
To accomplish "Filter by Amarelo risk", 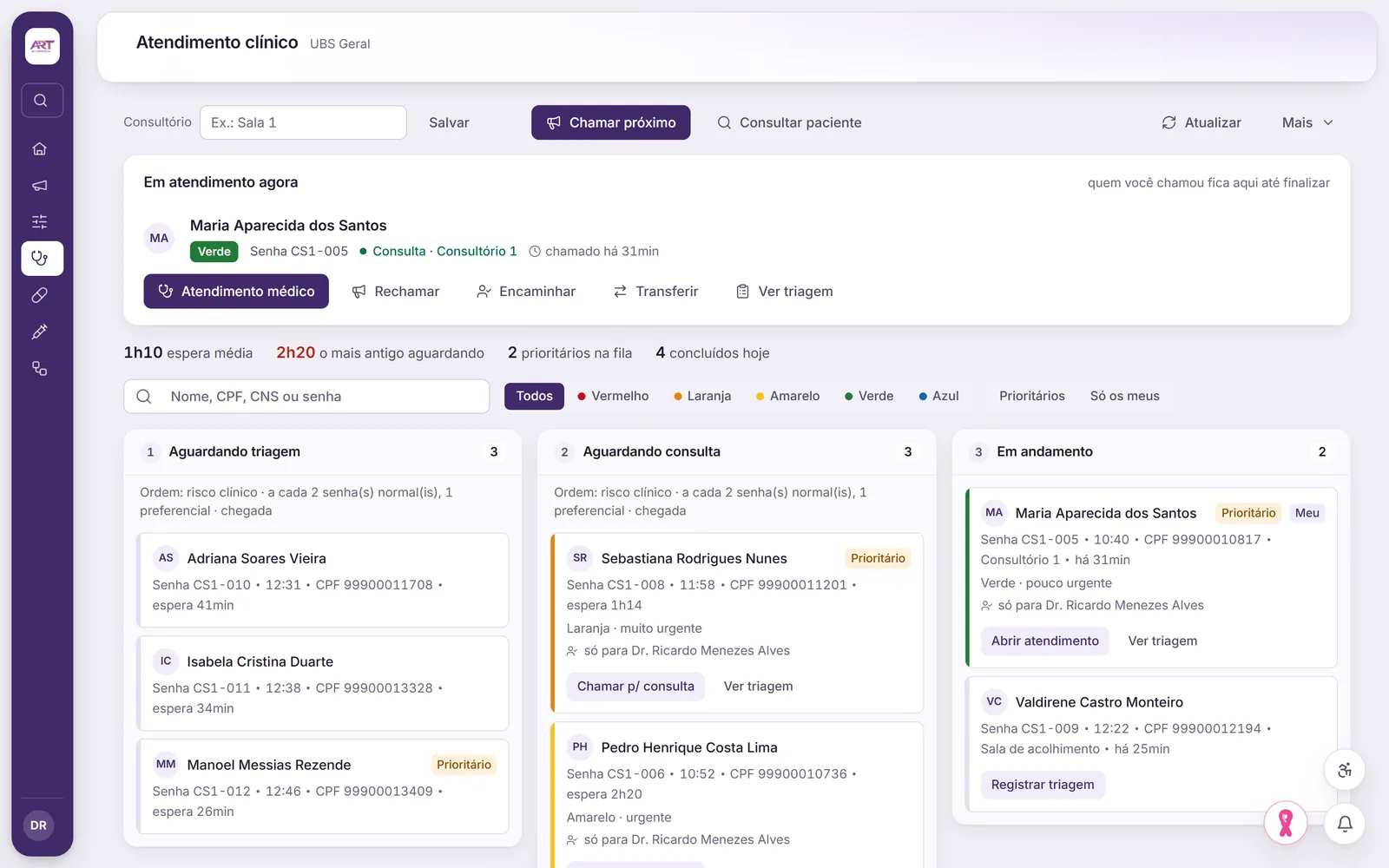I will tap(787, 396).
